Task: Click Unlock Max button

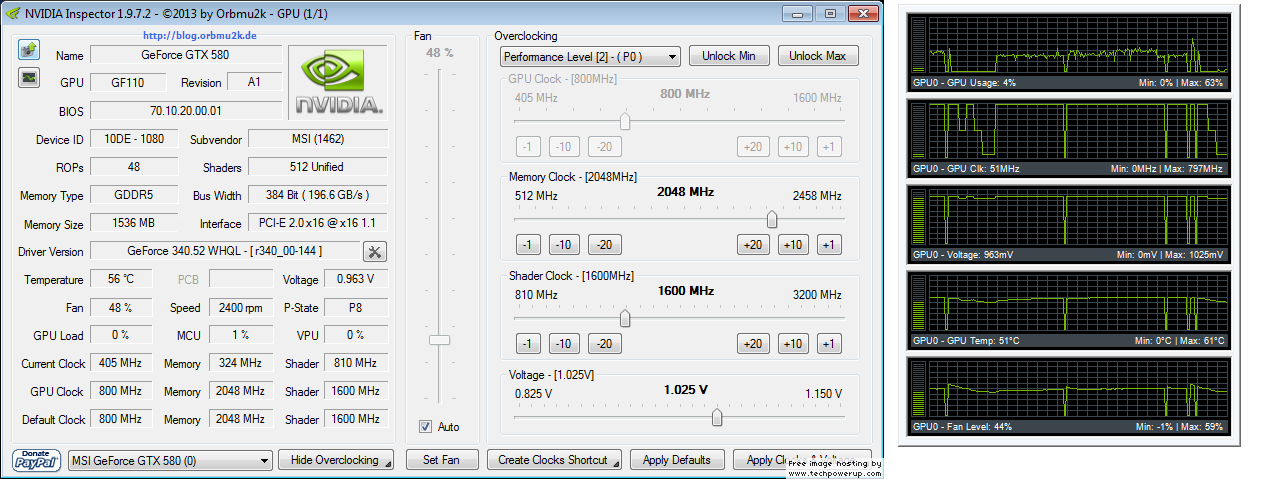Action: pyautogui.click(x=817, y=56)
